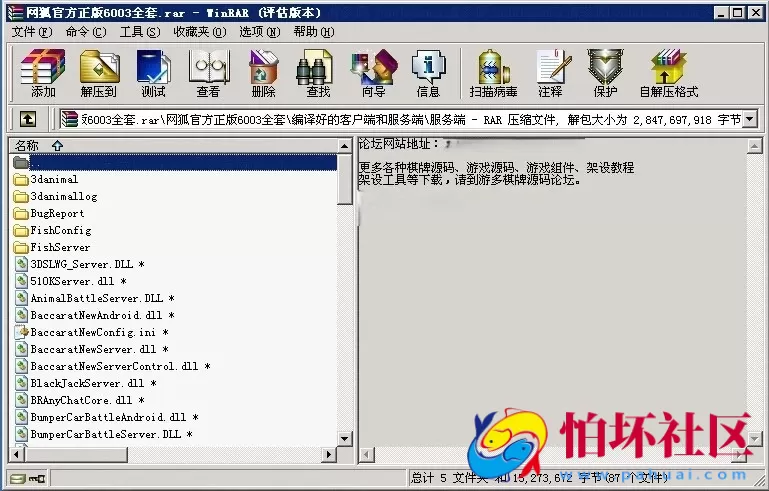Open the Options (选项) menu
This screenshot has height=491, width=769.
[259, 32]
